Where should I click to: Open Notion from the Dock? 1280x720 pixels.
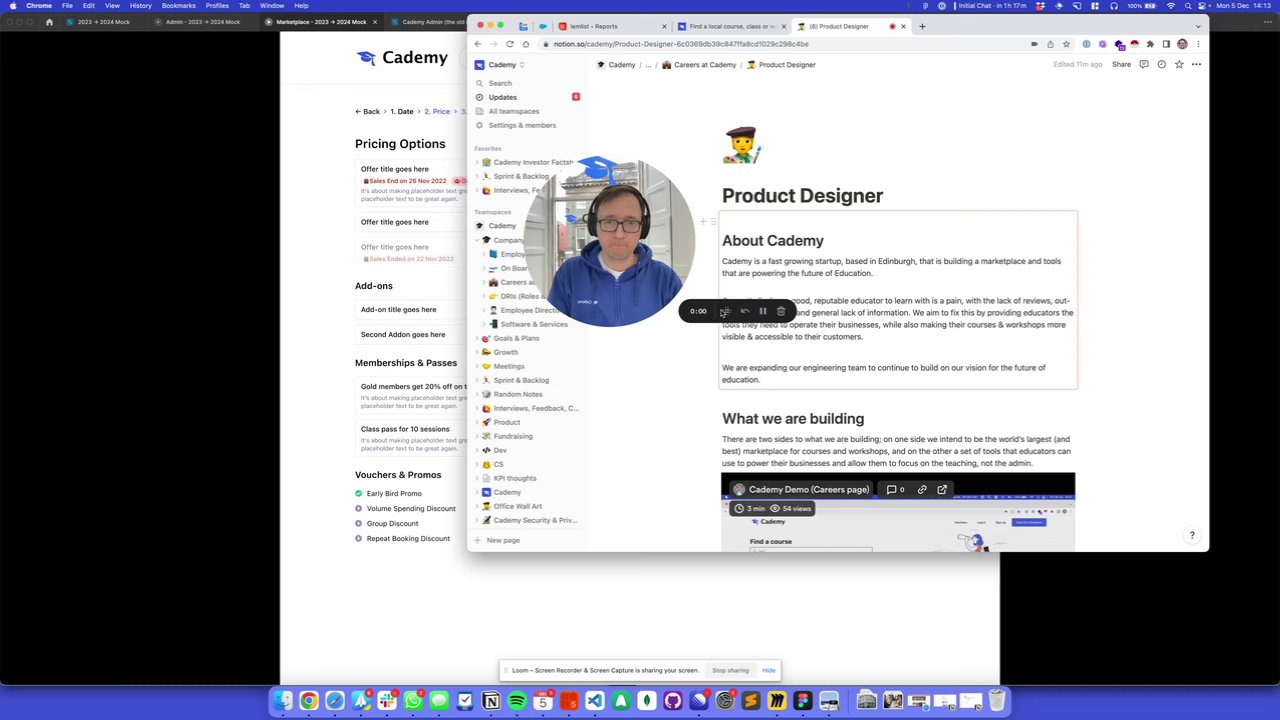pyautogui.click(x=491, y=701)
